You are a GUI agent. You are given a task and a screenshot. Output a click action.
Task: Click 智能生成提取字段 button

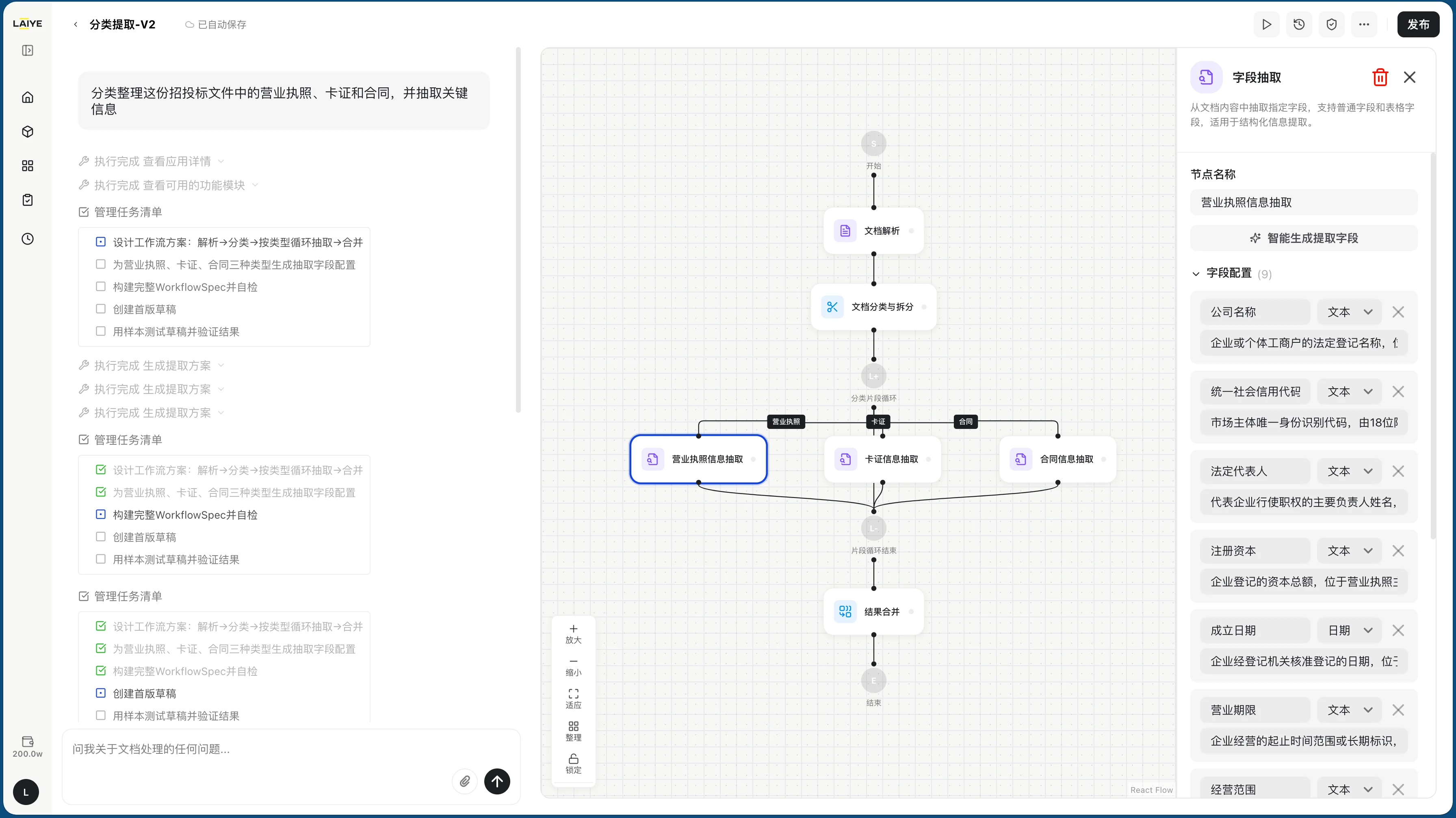click(1304, 238)
